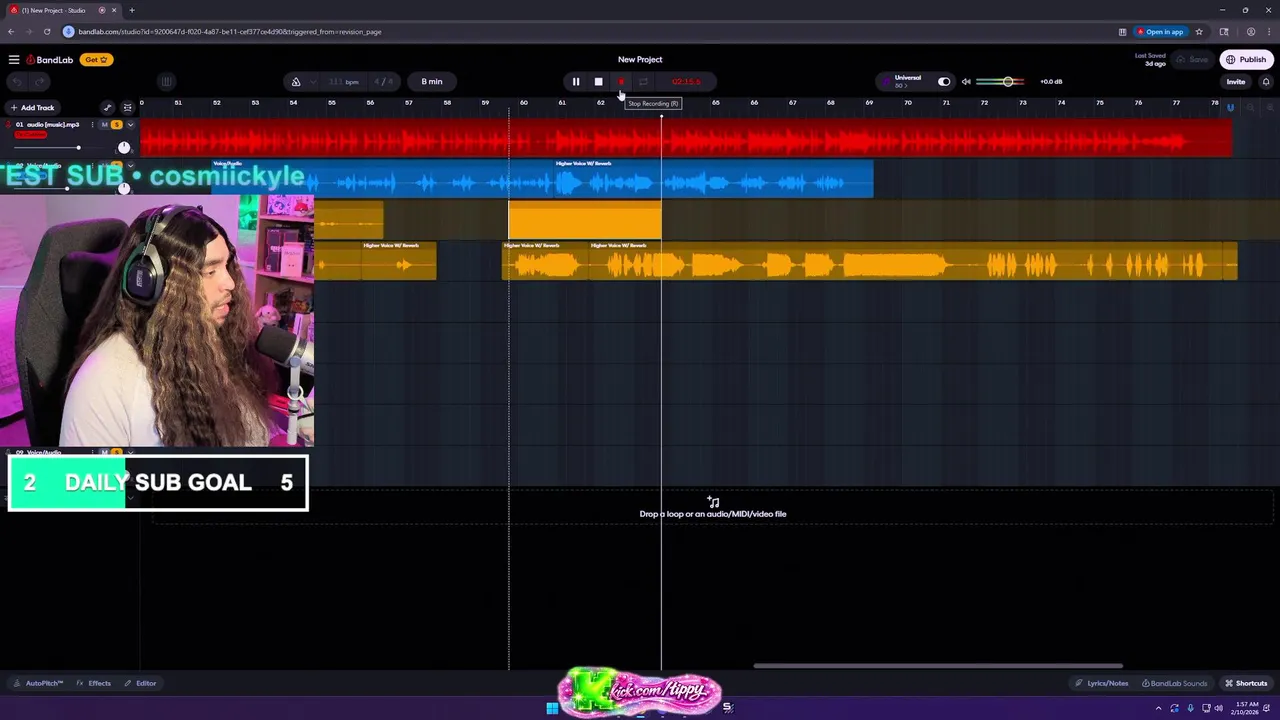This screenshot has width=1280, height=720.
Task: Click the BandLab logo
Action: pyautogui.click(x=50, y=60)
